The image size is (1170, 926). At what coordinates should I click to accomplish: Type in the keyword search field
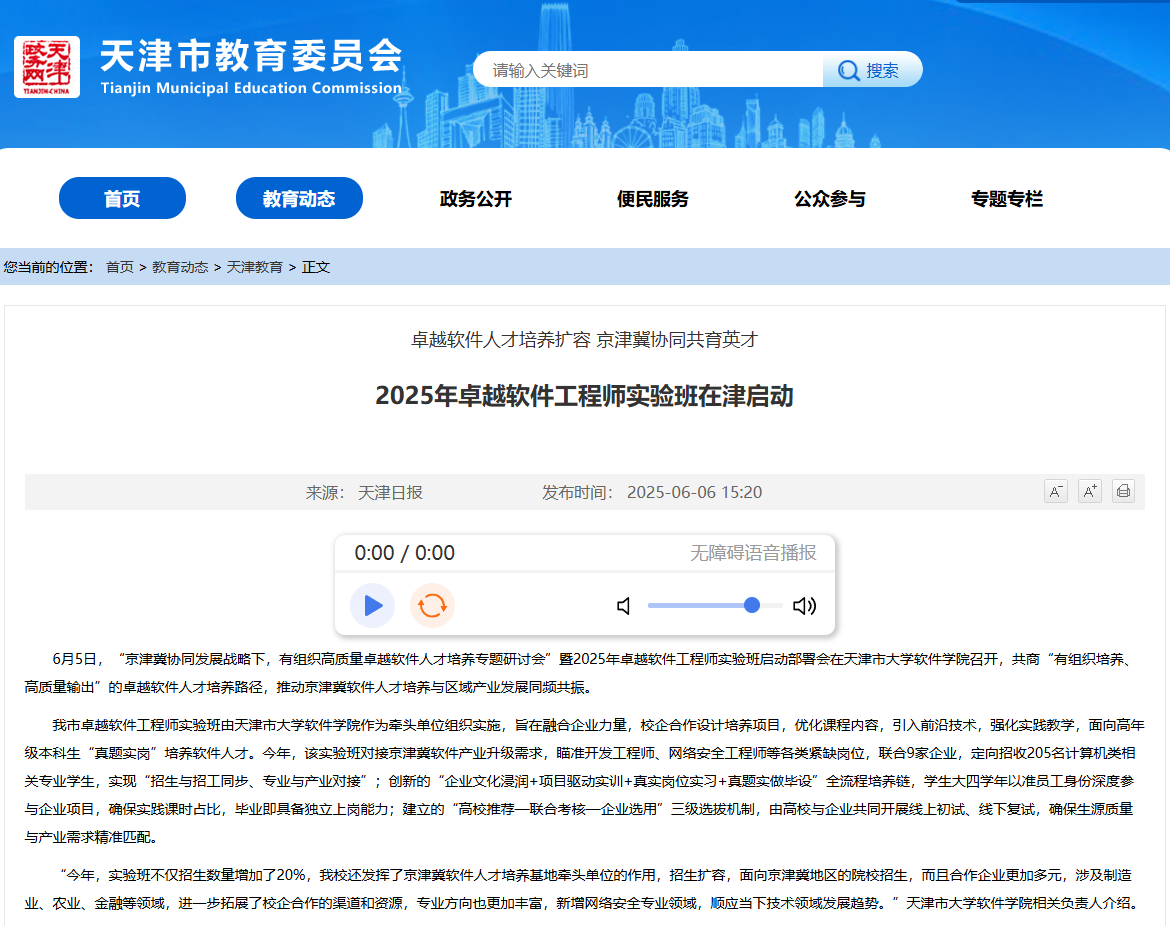(x=650, y=70)
